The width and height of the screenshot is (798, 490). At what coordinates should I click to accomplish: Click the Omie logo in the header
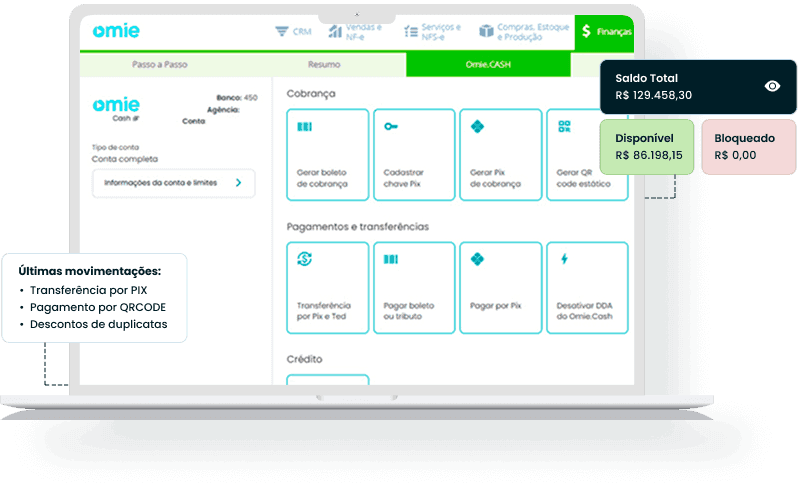coord(116,31)
